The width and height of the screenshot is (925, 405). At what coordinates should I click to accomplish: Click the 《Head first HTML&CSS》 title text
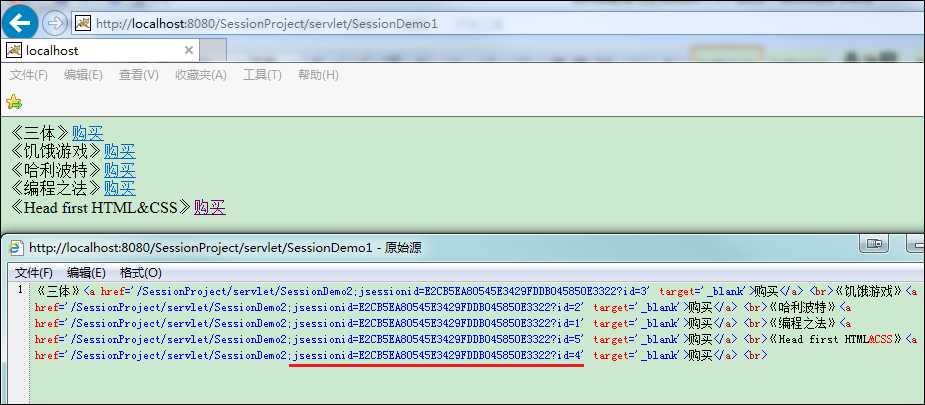[x=101, y=208]
